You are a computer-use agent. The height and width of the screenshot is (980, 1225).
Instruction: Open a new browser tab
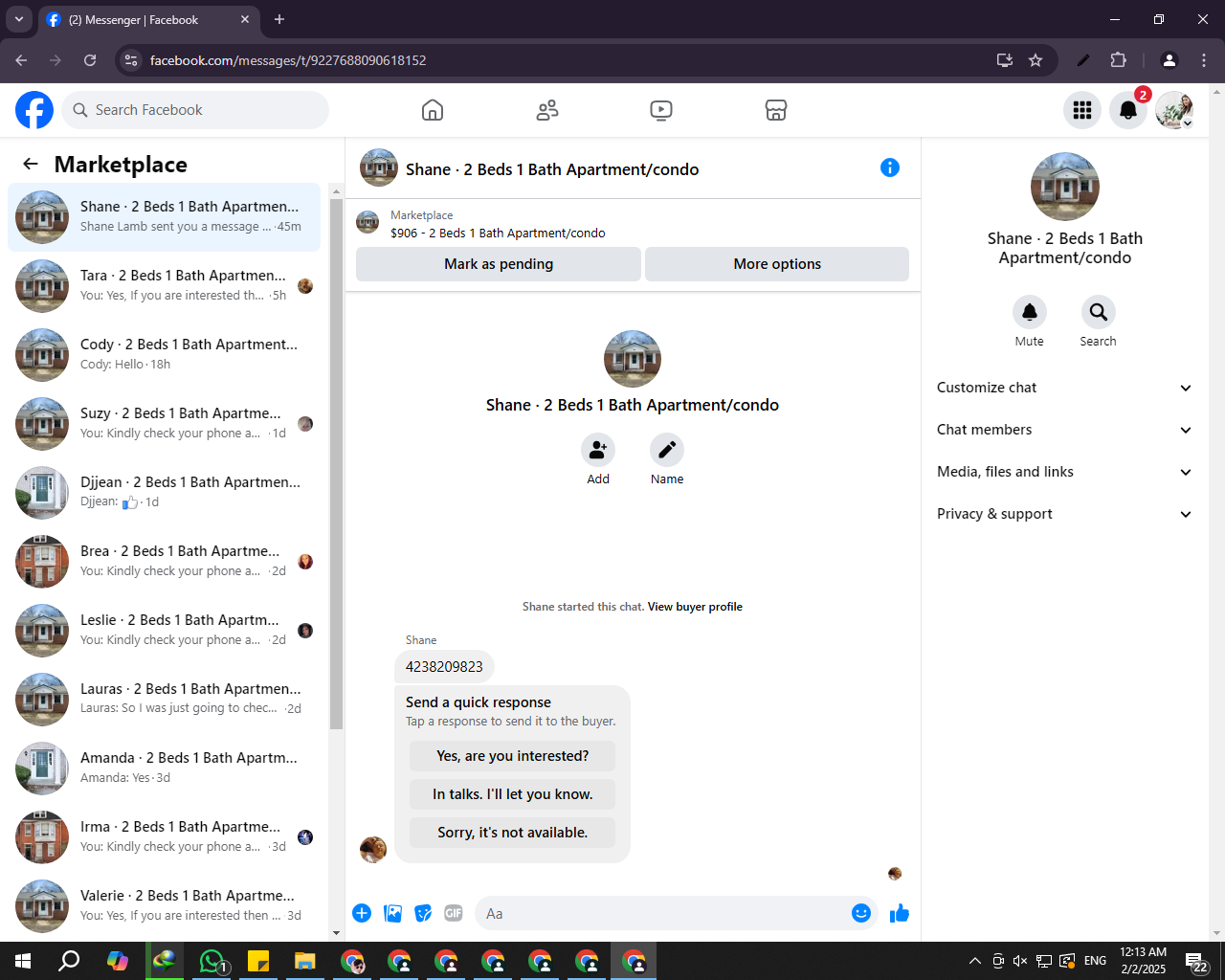279,19
